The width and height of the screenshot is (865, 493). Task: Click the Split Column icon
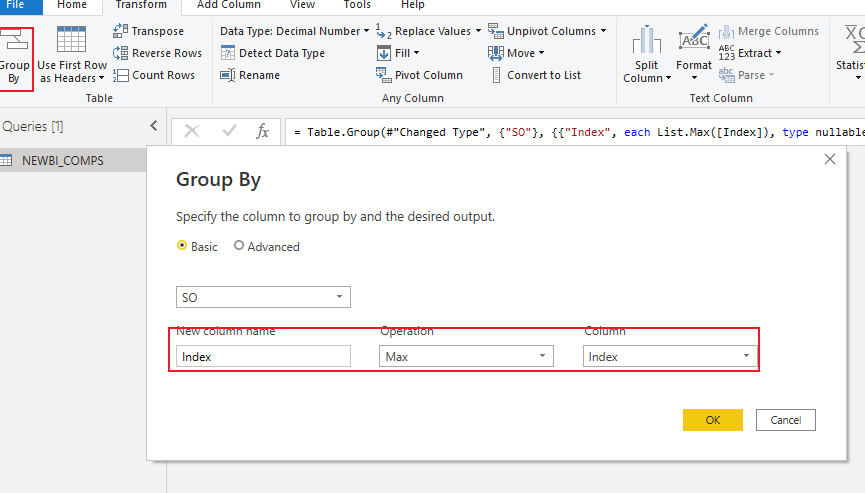[x=647, y=40]
